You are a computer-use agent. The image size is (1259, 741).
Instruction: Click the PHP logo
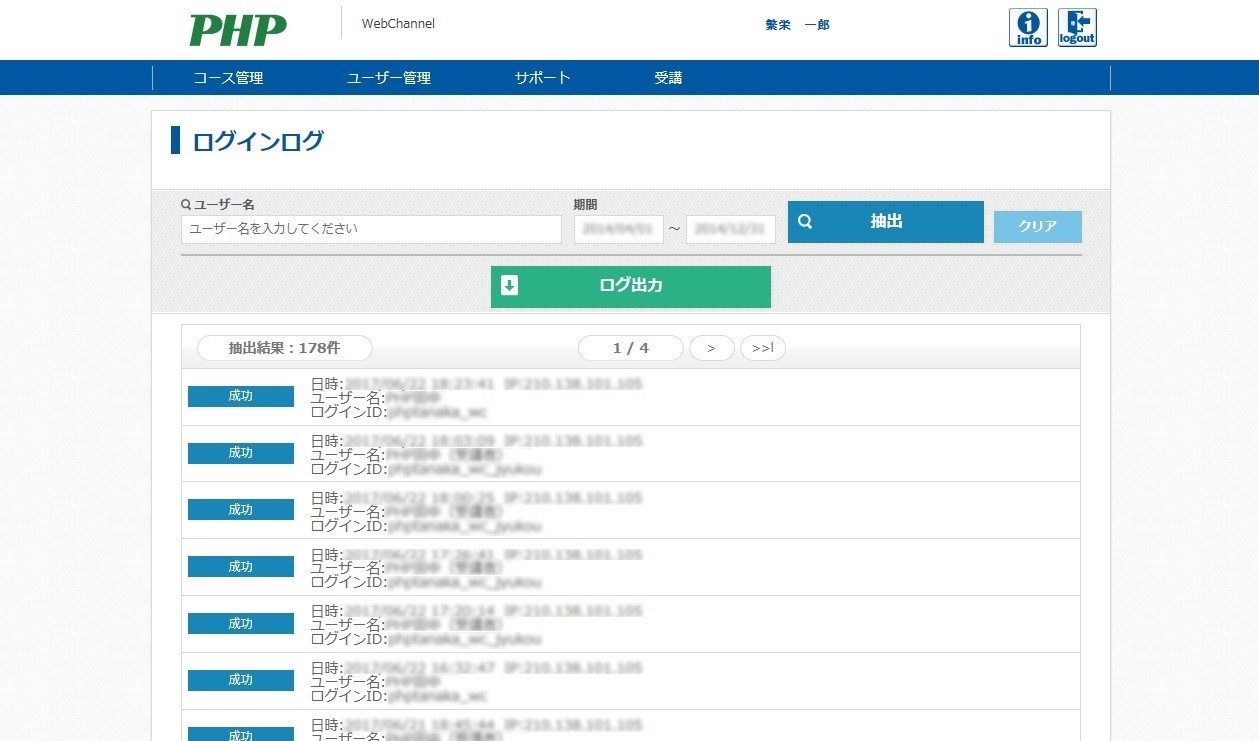pyautogui.click(x=238, y=30)
